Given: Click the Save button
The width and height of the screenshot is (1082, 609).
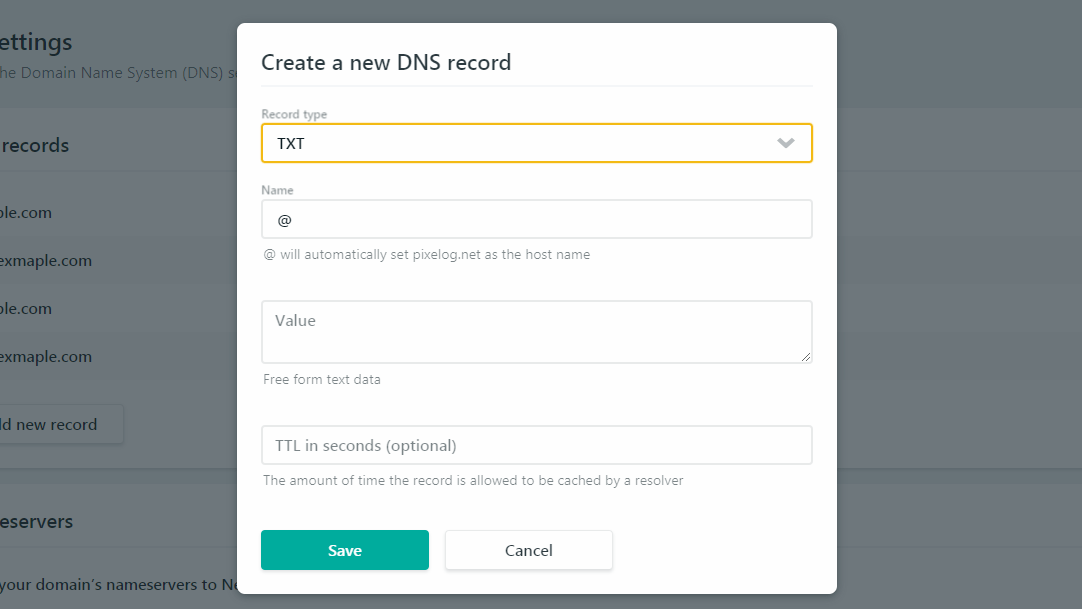Looking at the screenshot, I should [344, 549].
